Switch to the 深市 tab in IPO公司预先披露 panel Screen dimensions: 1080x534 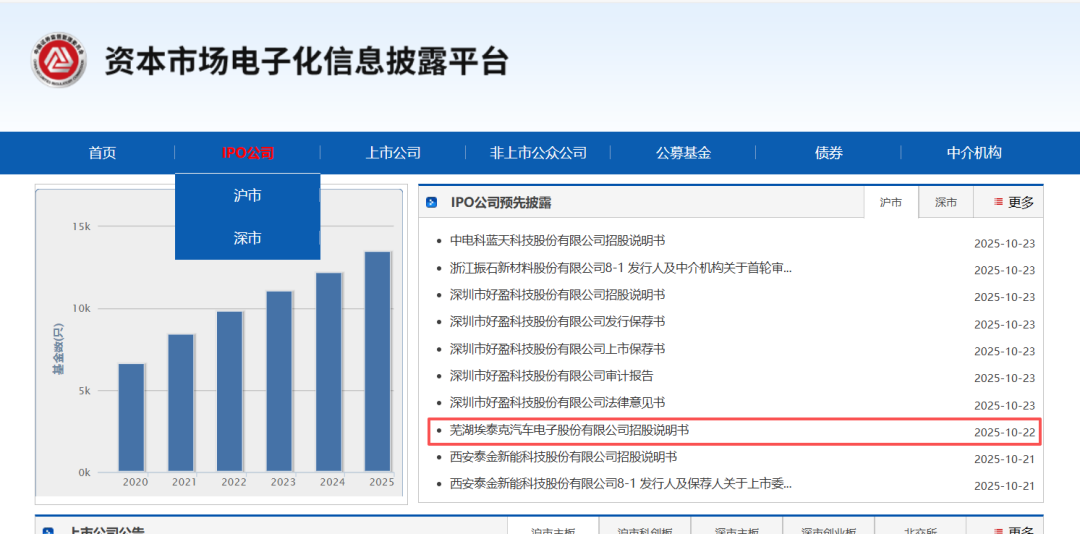pyautogui.click(x=946, y=203)
